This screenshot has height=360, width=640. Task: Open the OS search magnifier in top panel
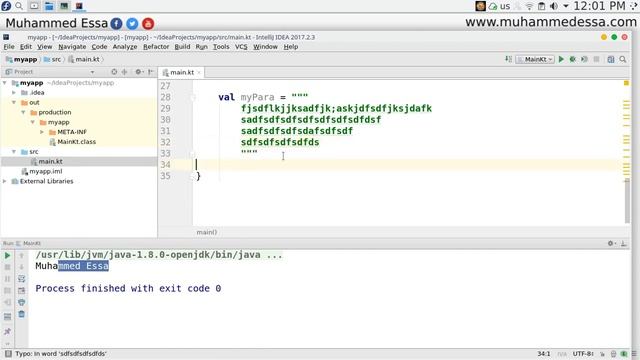(x=19, y=6)
